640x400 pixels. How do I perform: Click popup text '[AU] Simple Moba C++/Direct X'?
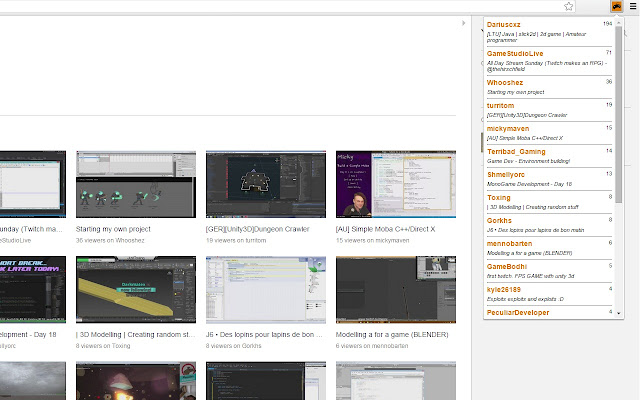click(524, 138)
